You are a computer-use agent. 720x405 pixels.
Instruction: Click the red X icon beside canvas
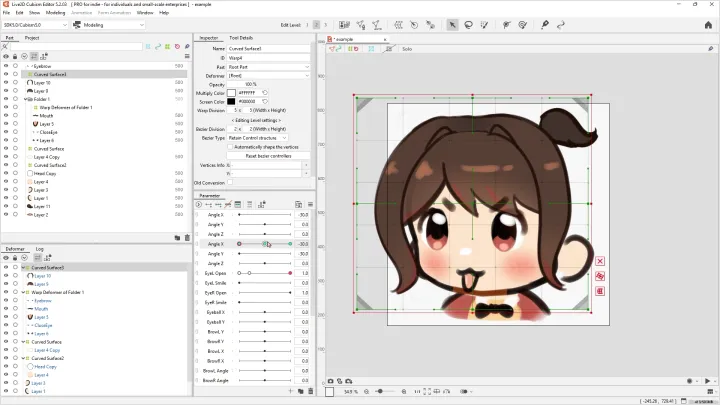pos(600,261)
